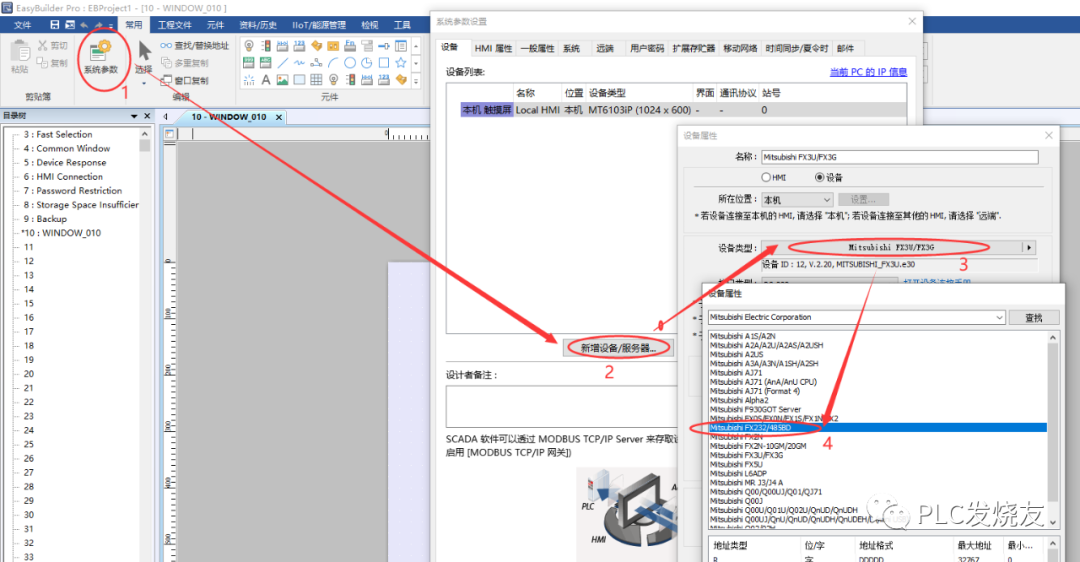
Task: Expand the component gallery more arrow
Action: (x=416, y=80)
